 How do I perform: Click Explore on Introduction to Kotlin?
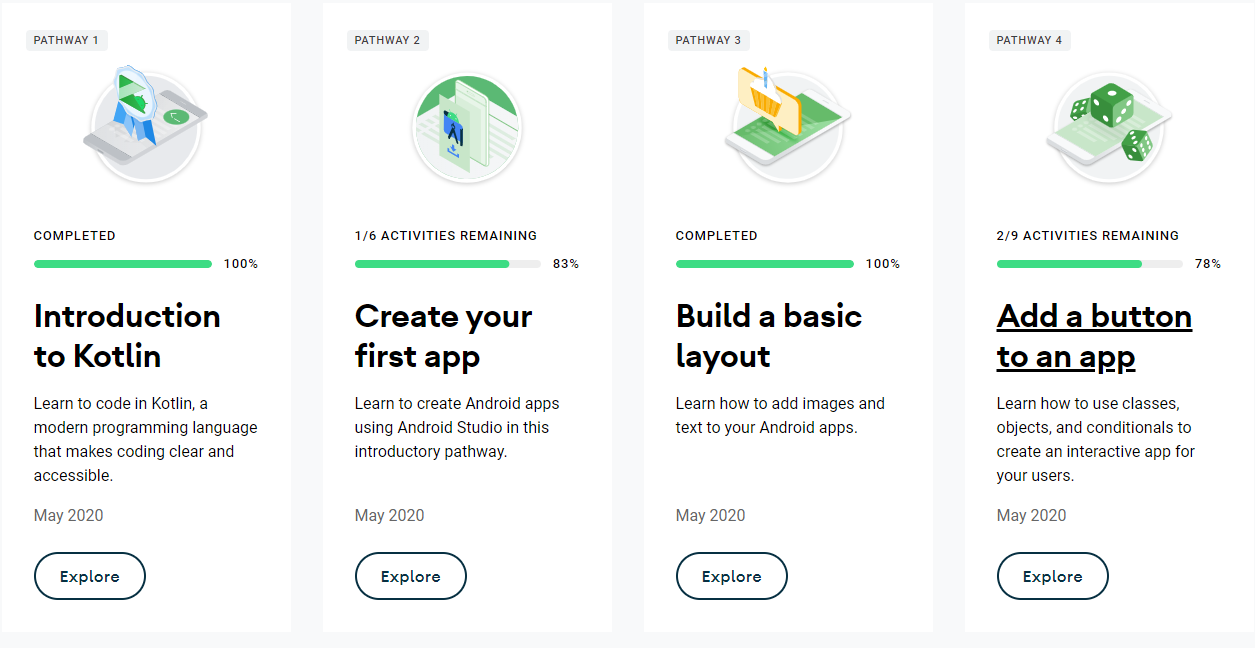[x=89, y=576]
